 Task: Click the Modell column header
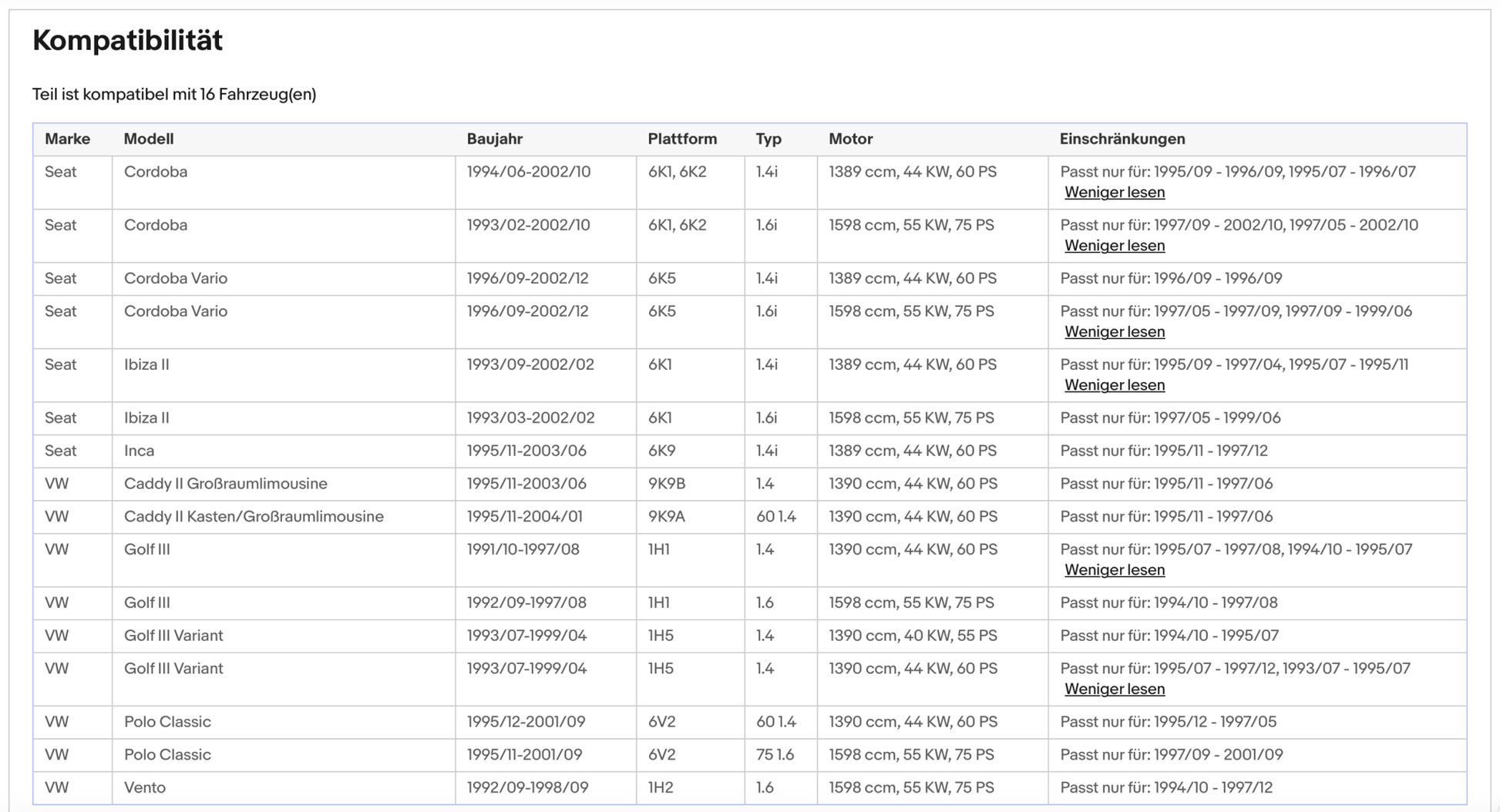pyautogui.click(x=149, y=139)
